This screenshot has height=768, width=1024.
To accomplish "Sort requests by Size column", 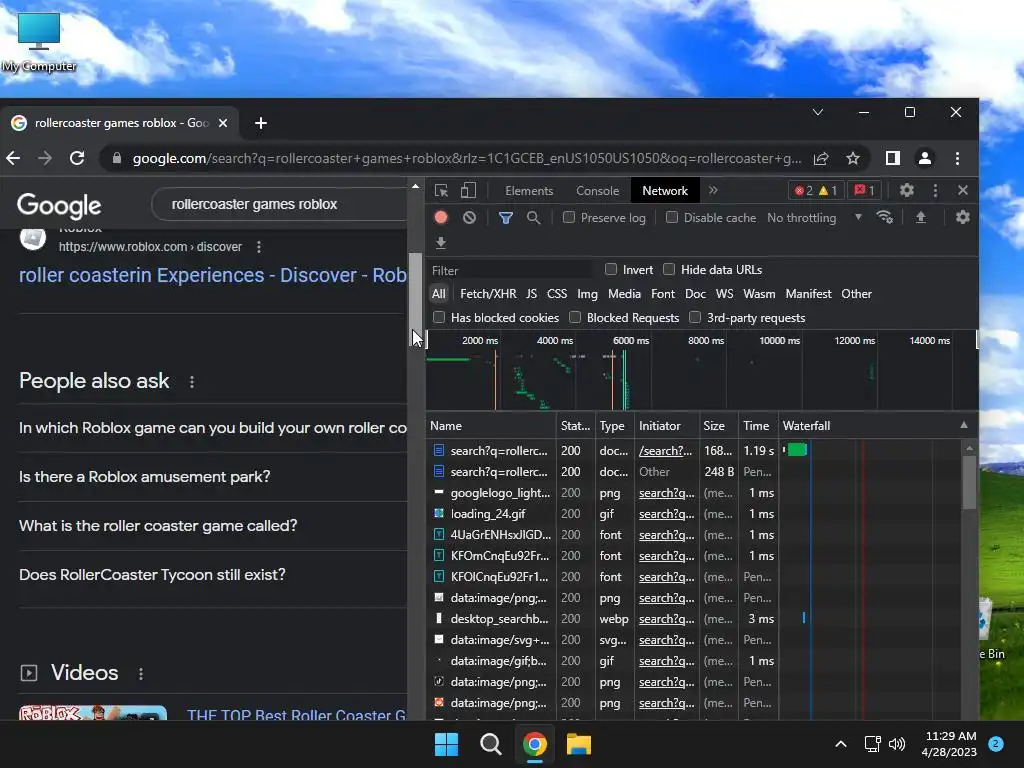I will (x=718, y=426).
